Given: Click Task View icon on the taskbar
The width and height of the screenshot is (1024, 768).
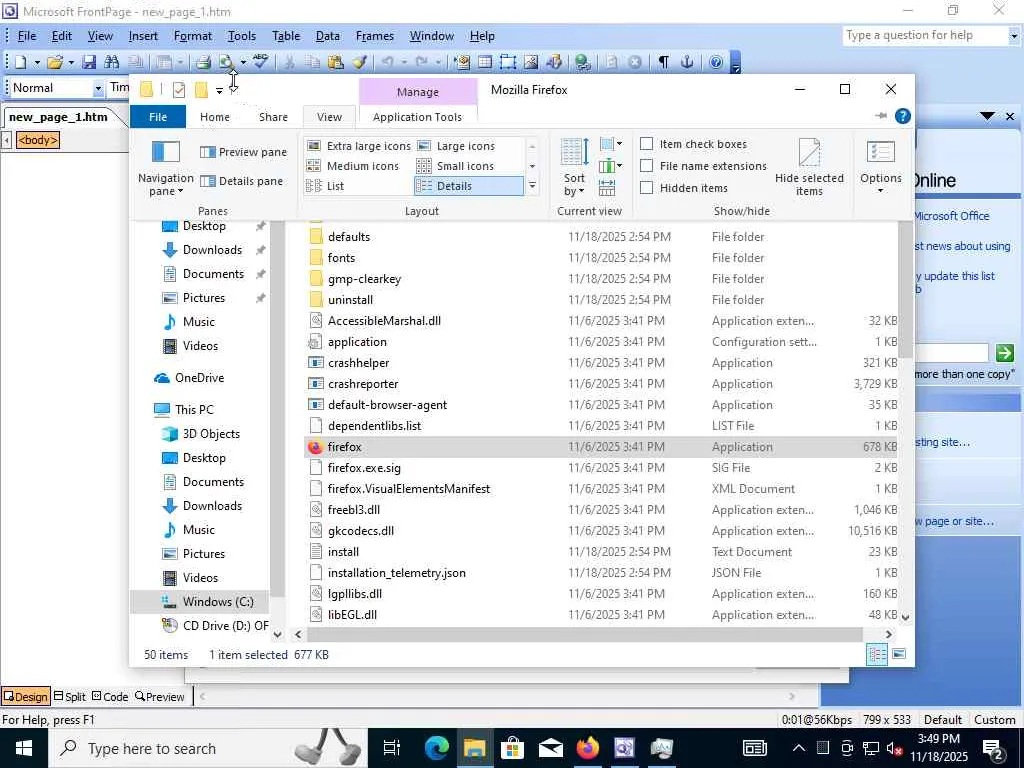Looking at the screenshot, I should pyautogui.click(x=392, y=748).
